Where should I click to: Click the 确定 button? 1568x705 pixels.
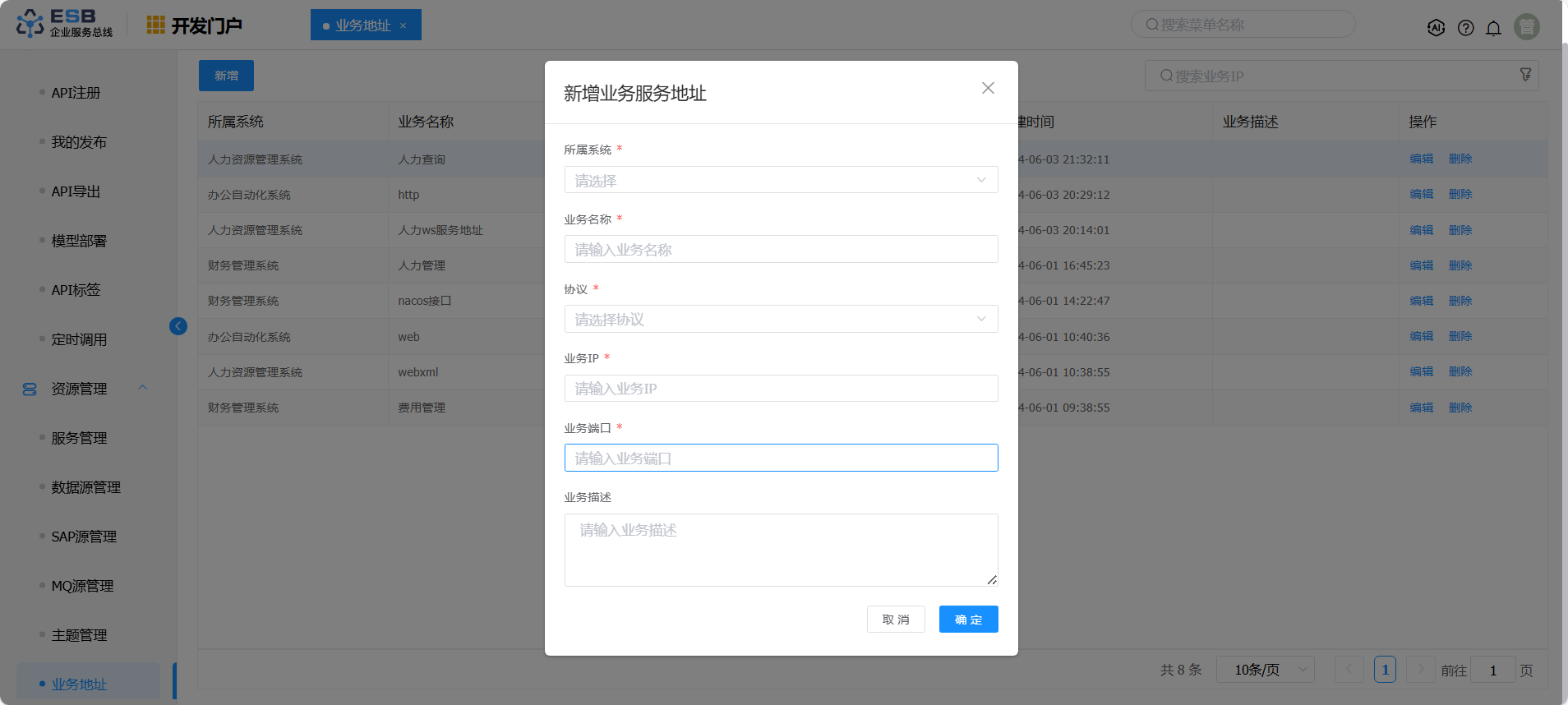click(x=968, y=620)
